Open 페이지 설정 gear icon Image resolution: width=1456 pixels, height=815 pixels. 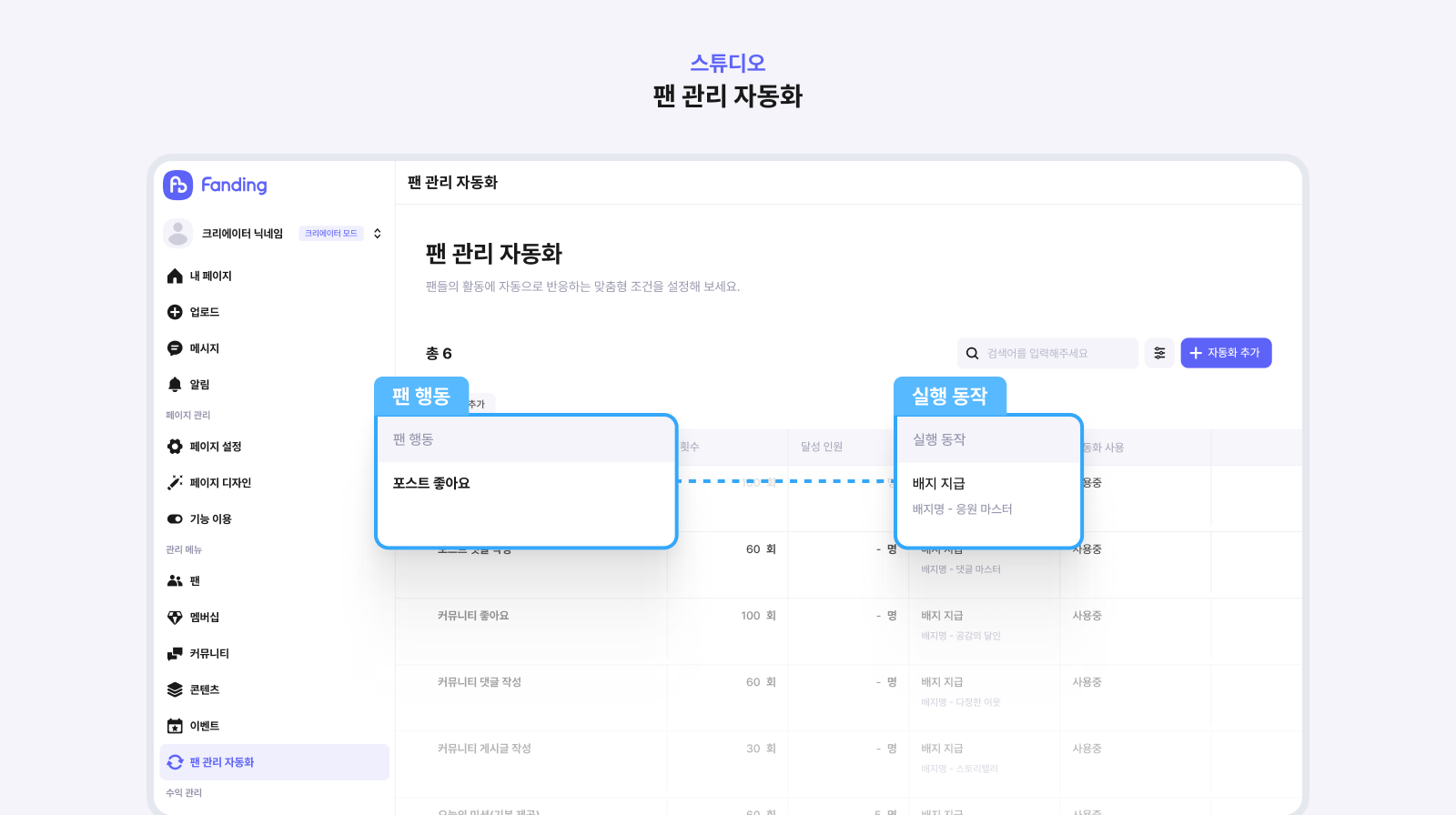pyautogui.click(x=175, y=447)
